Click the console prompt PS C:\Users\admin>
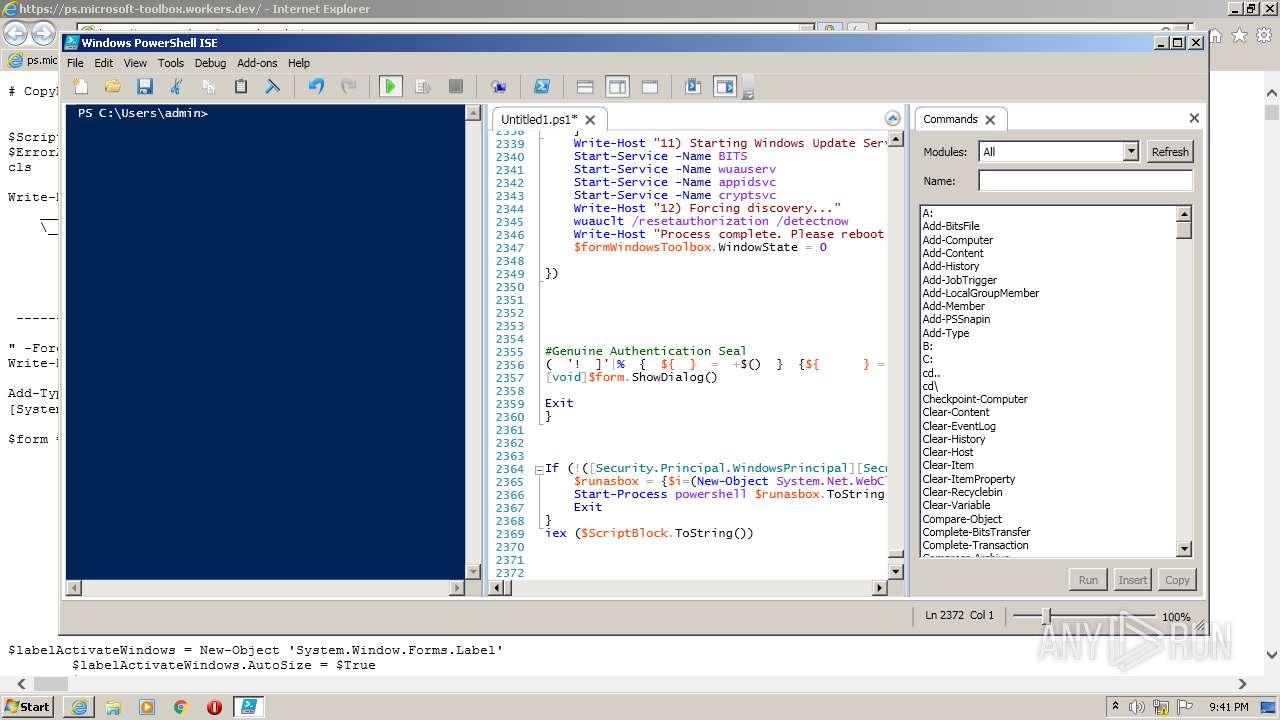Image resolution: width=1280 pixels, height=720 pixels. tap(143, 113)
